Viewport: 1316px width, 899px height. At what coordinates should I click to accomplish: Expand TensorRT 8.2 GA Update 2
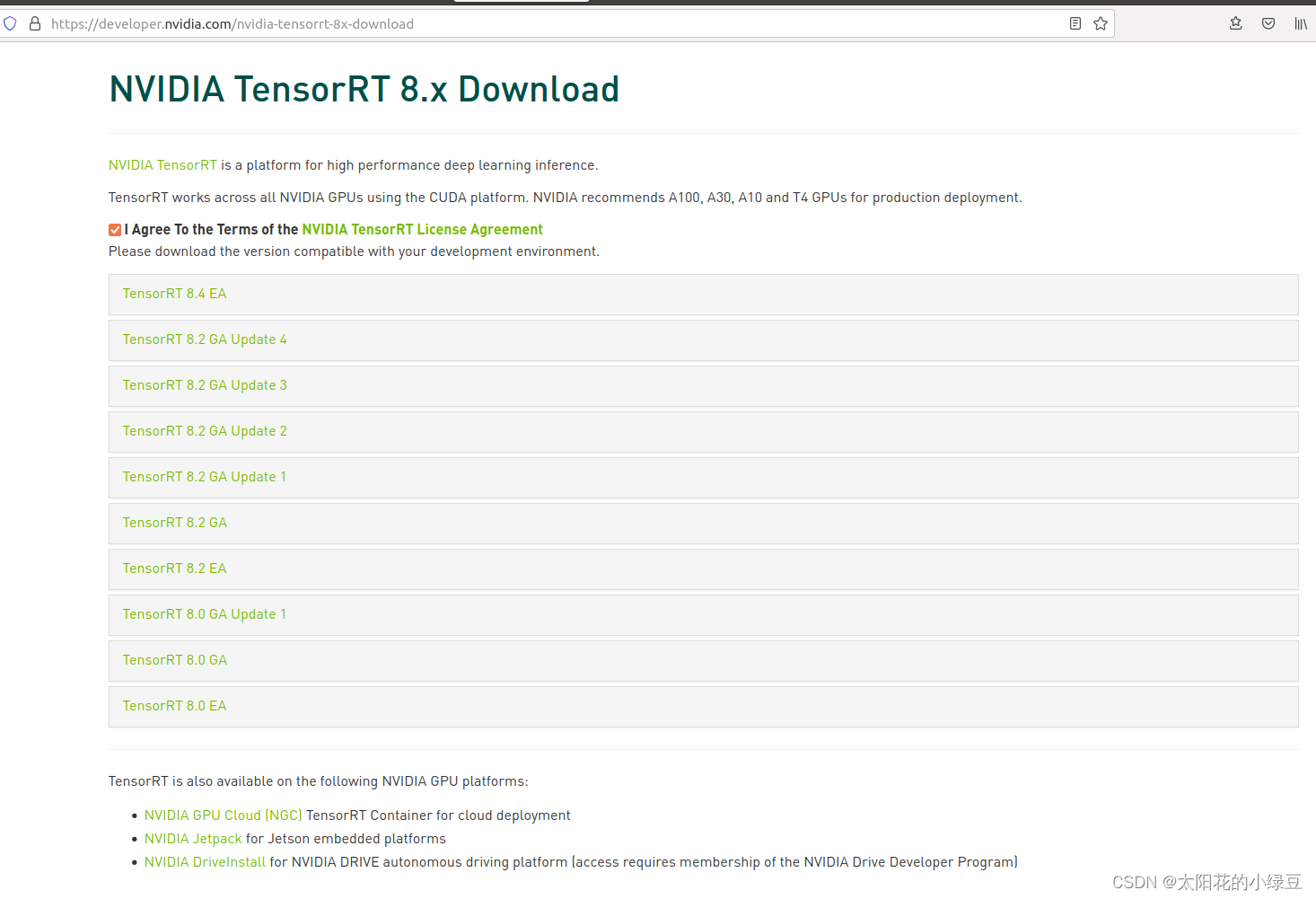click(704, 432)
